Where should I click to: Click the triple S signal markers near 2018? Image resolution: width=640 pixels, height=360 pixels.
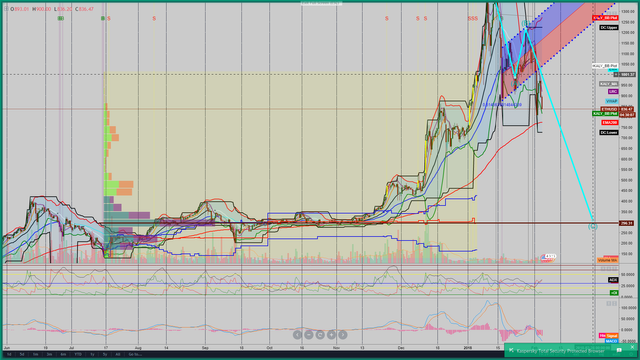click(x=473, y=18)
